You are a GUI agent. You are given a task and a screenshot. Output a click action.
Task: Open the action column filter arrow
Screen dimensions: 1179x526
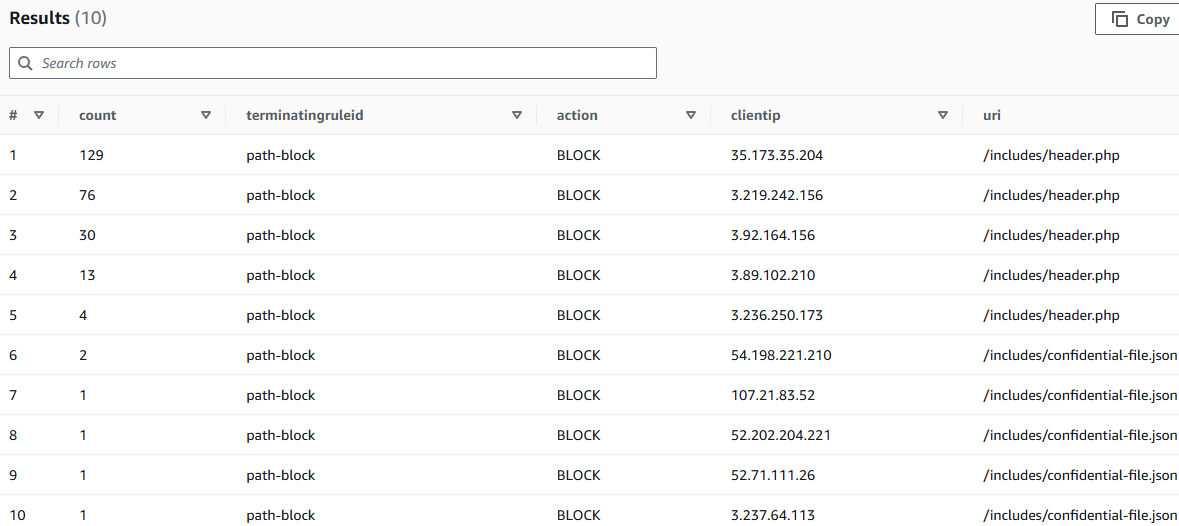pyautogui.click(x=691, y=115)
